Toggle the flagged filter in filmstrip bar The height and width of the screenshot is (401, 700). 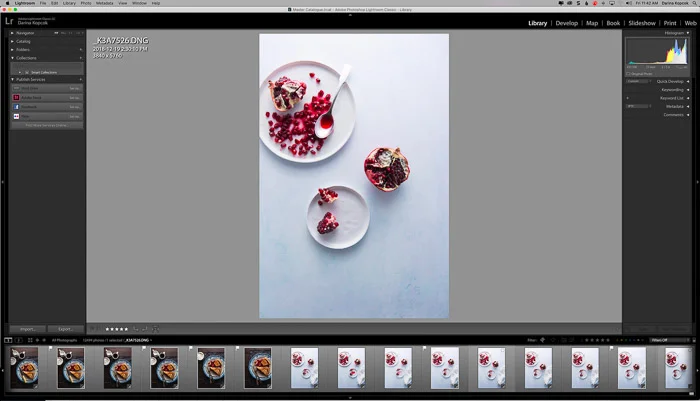pyautogui.click(x=543, y=340)
